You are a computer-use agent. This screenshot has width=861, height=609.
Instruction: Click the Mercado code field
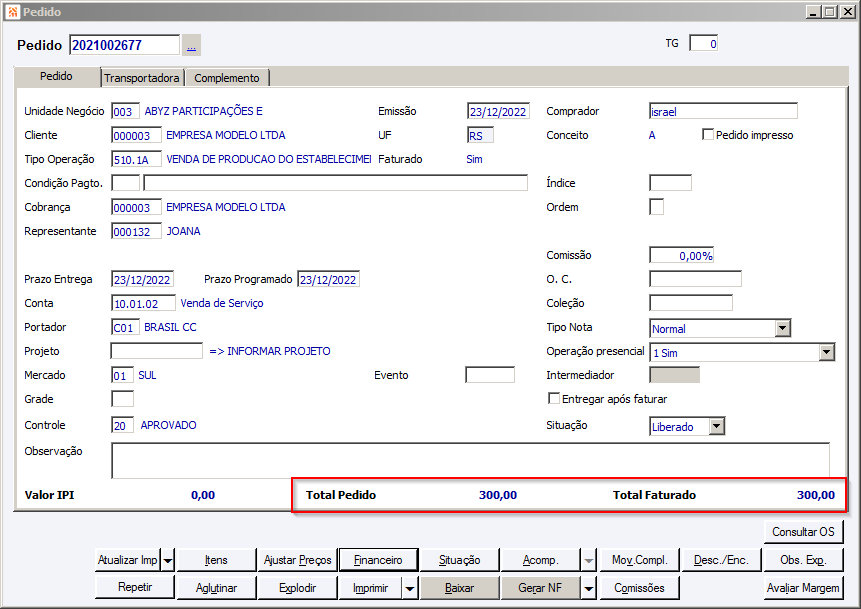coord(122,375)
